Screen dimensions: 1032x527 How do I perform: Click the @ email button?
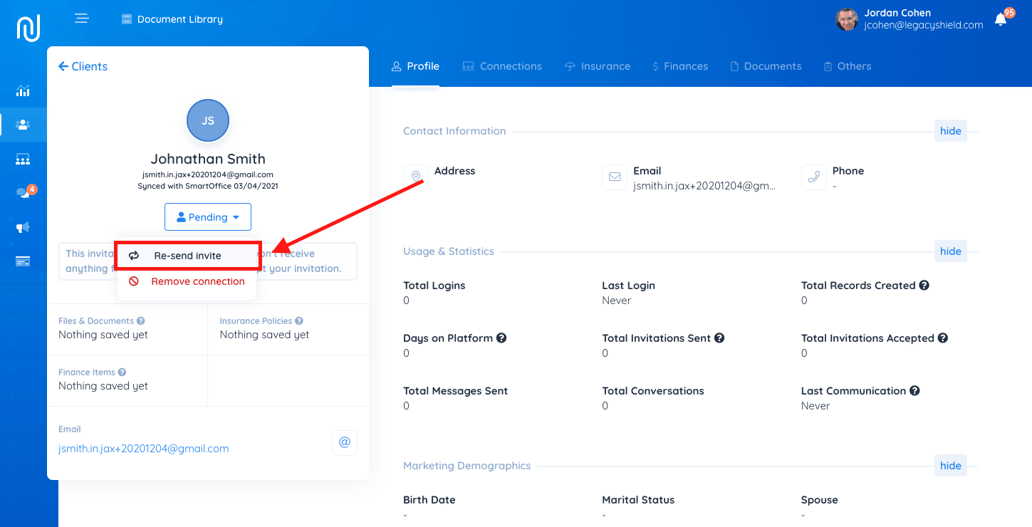pos(344,443)
